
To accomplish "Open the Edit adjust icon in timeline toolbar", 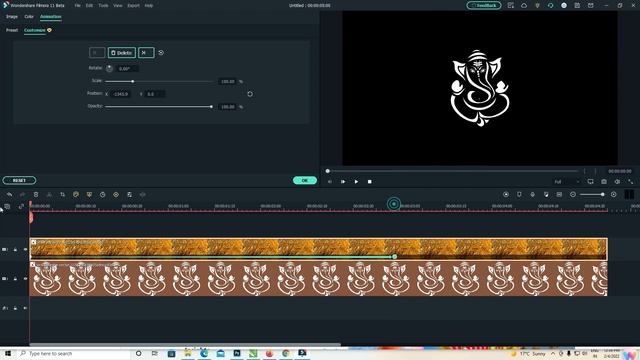I will coord(129,195).
